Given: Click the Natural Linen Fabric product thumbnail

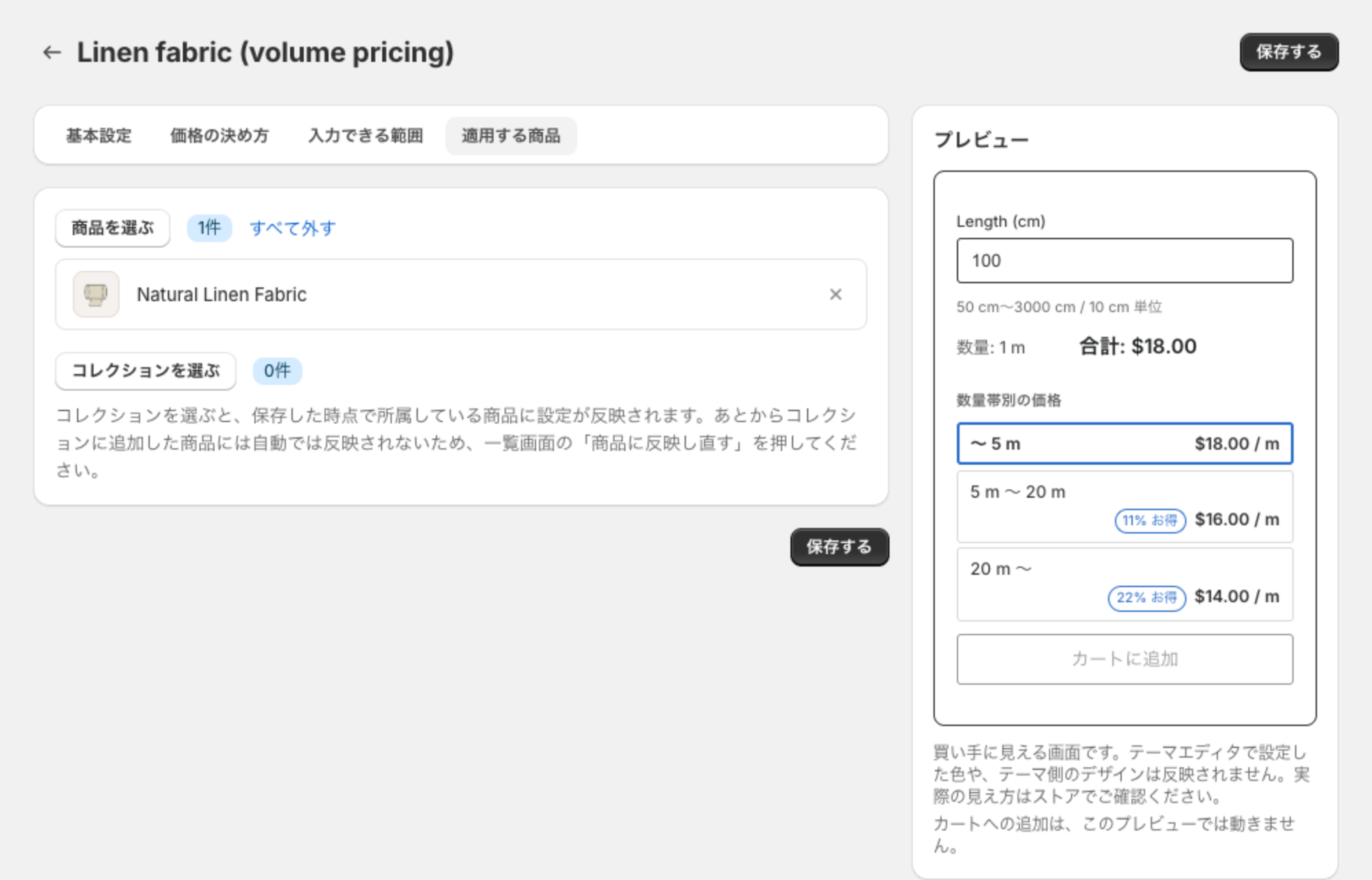Looking at the screenshot, I should click(96, 294).
